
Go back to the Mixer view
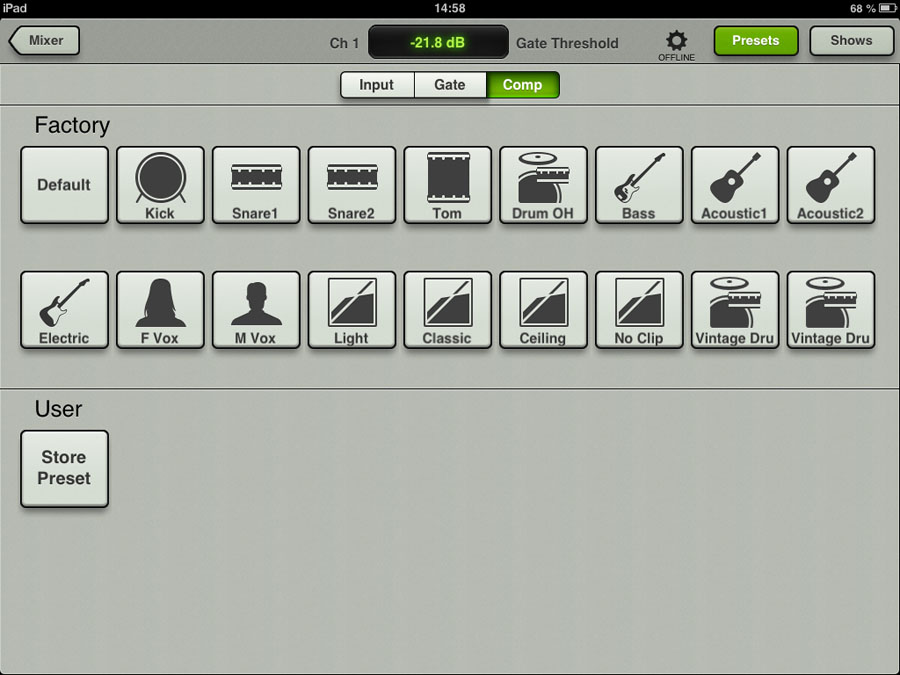tap(44, 40)
